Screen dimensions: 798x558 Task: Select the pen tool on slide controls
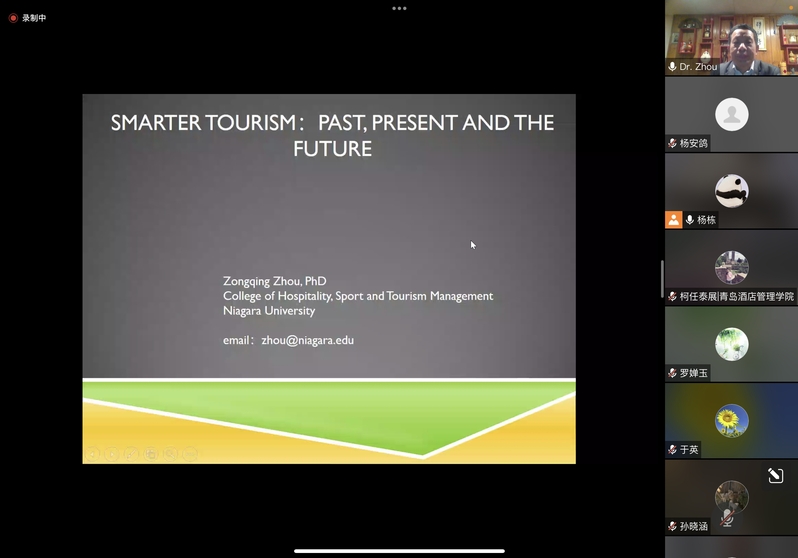pyautogui.click(x=131, y=454)
